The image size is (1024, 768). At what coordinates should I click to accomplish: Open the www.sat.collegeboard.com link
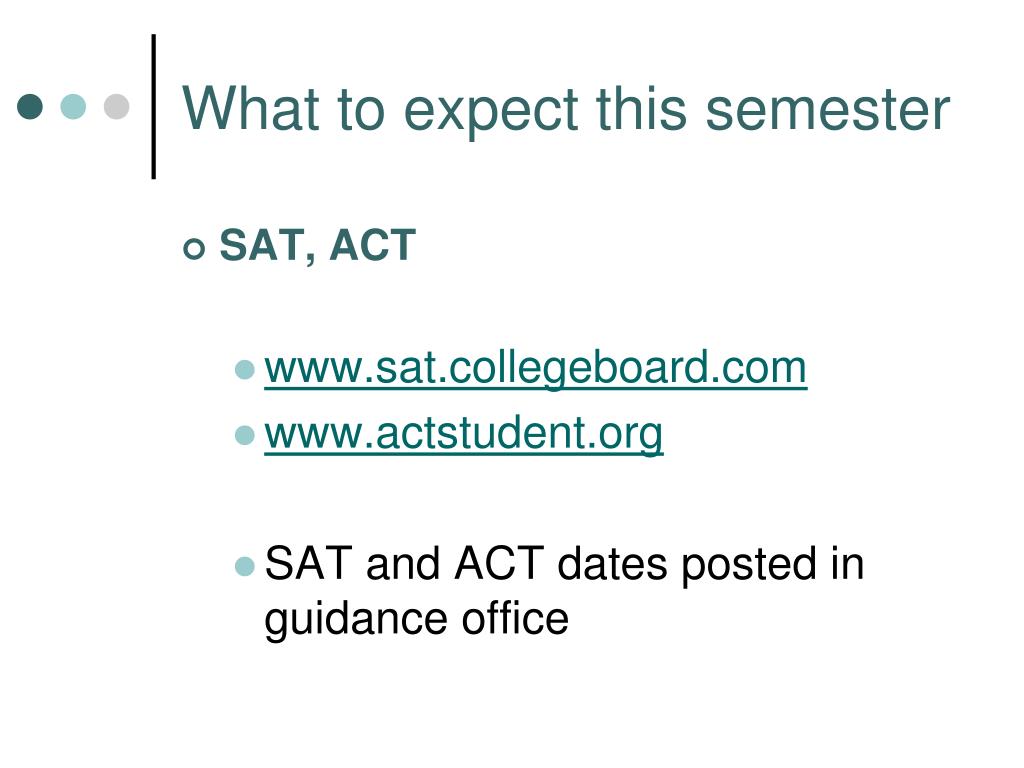click(x=536, y=368)
